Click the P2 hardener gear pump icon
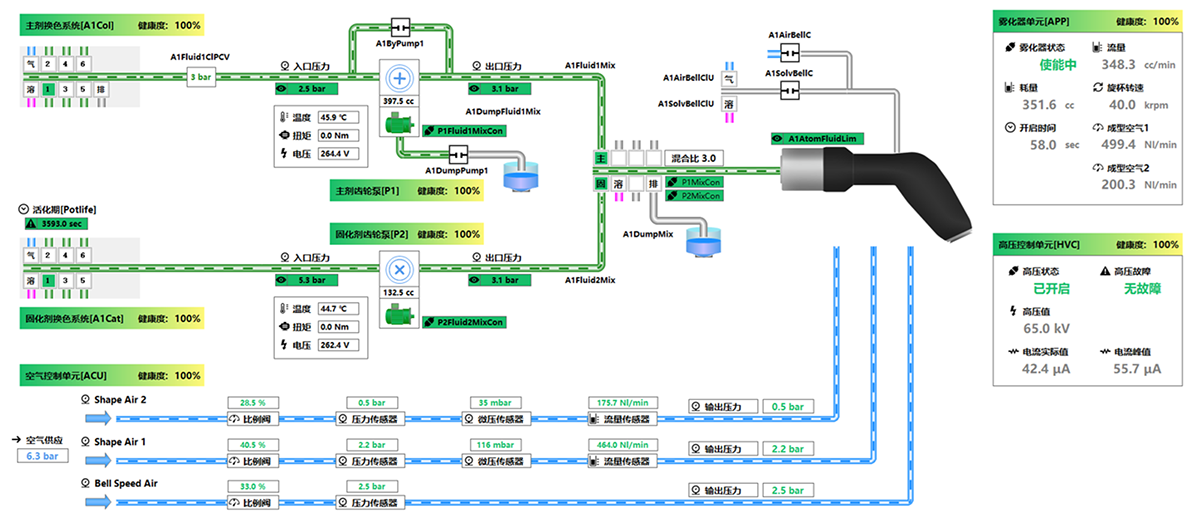 click(400, 269)
